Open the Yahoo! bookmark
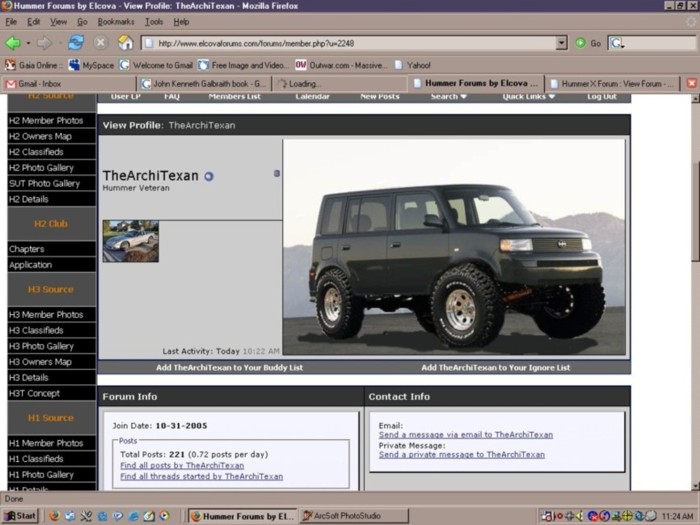700x525 pixels. [x=412, y=65]
